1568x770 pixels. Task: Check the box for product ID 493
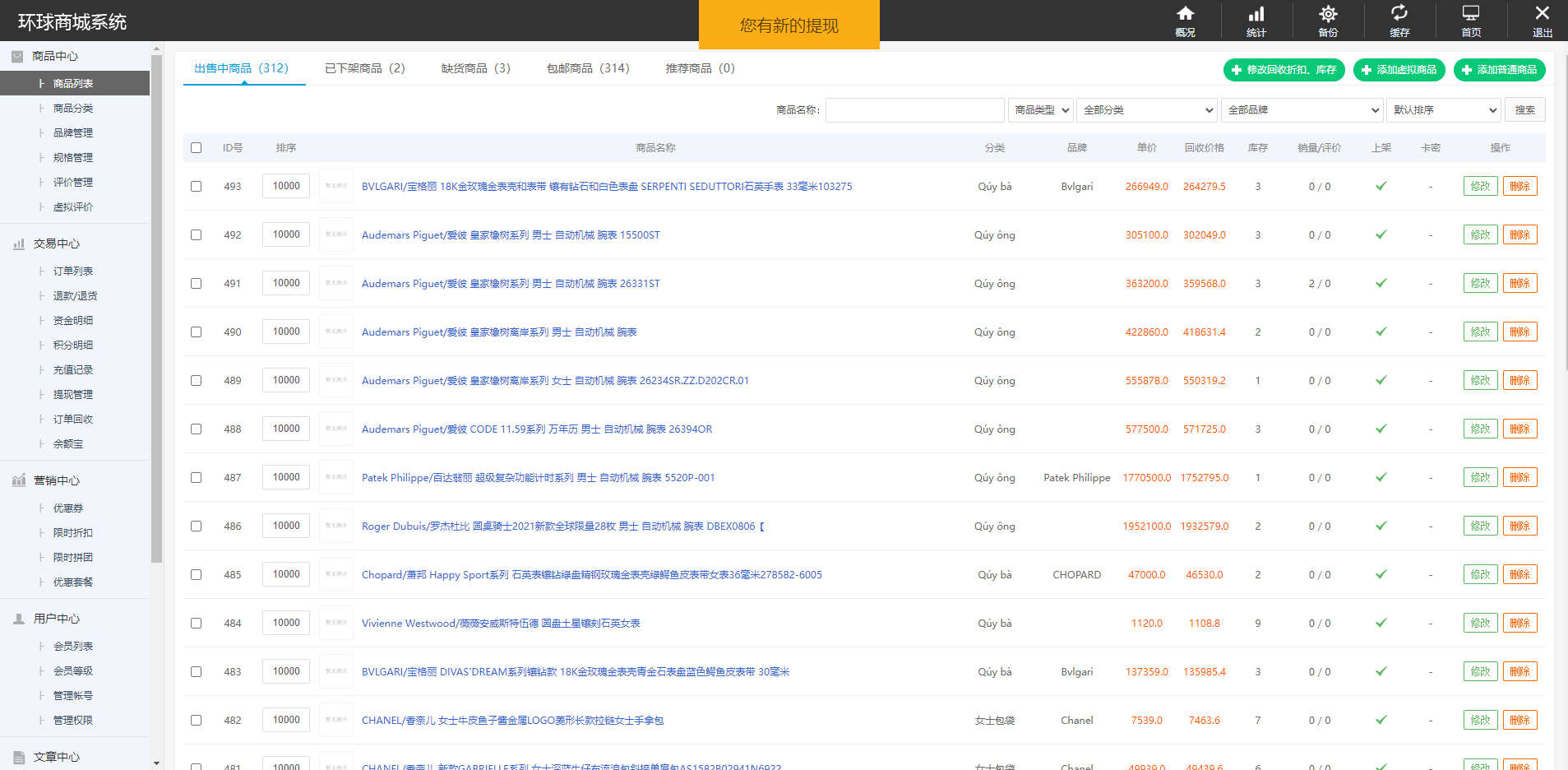tap(196, 186)
